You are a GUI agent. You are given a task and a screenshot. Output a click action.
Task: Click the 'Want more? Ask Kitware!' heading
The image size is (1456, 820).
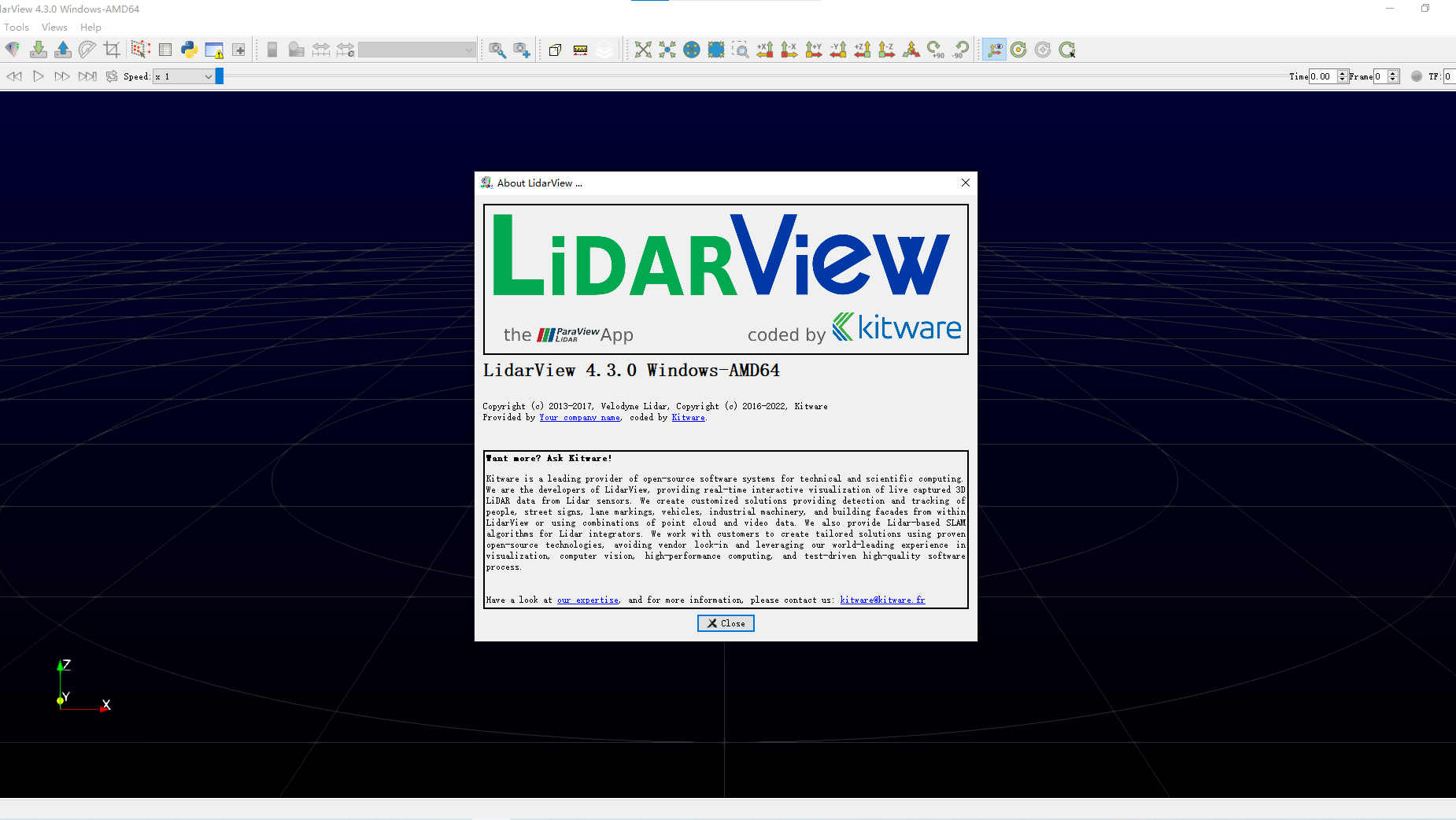tap(549, 458)
